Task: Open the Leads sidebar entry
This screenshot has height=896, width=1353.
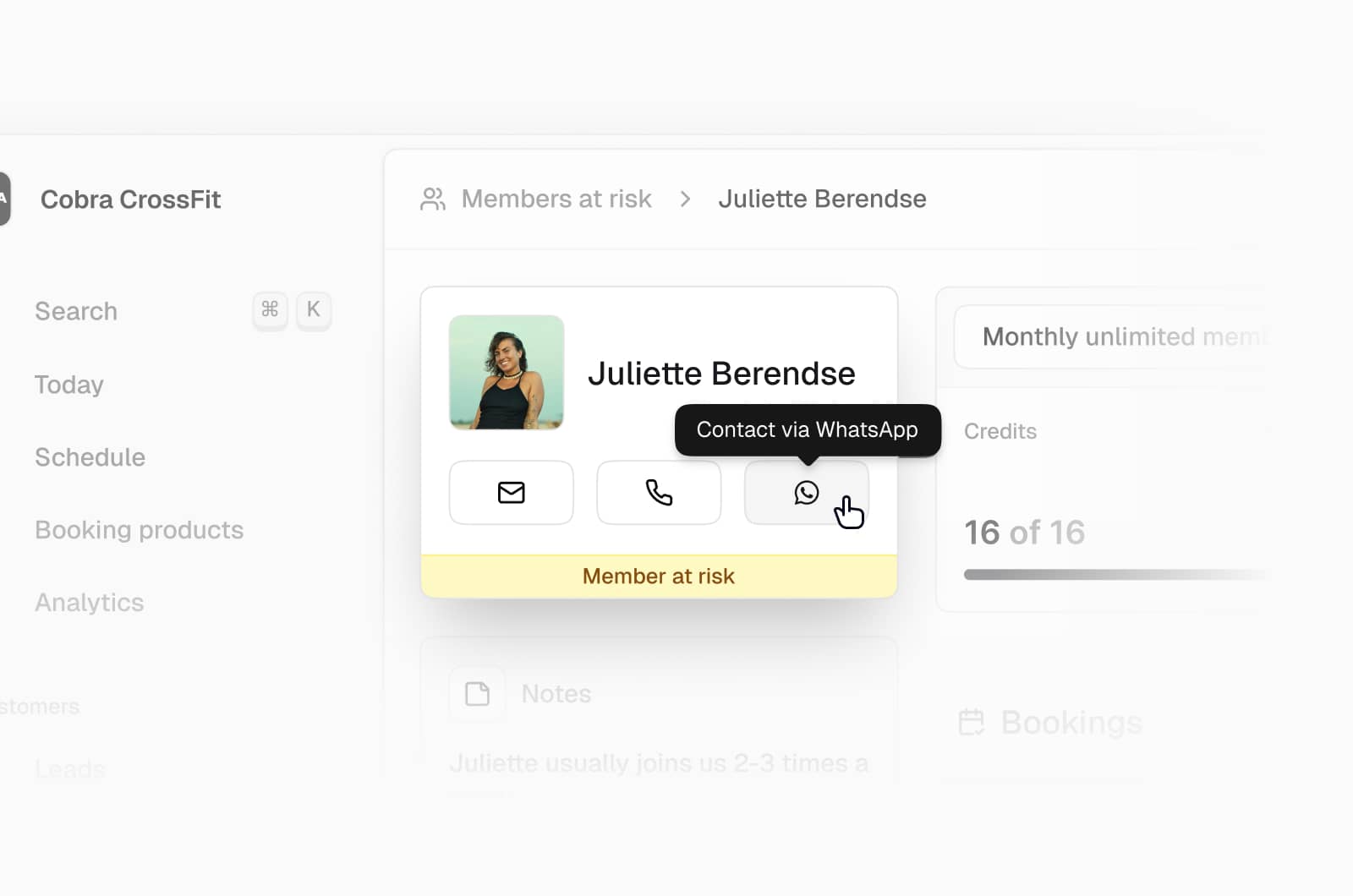Action: coord(70,768)
